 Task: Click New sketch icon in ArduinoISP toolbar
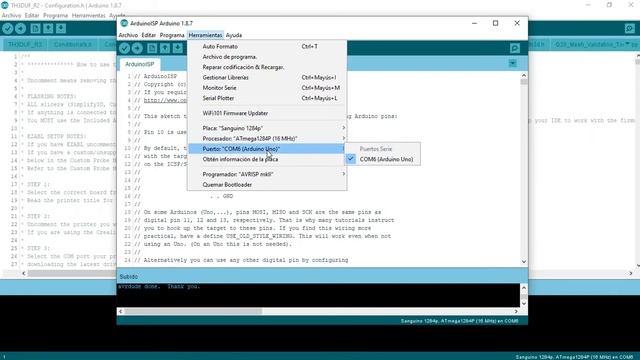tap(152, 48)
